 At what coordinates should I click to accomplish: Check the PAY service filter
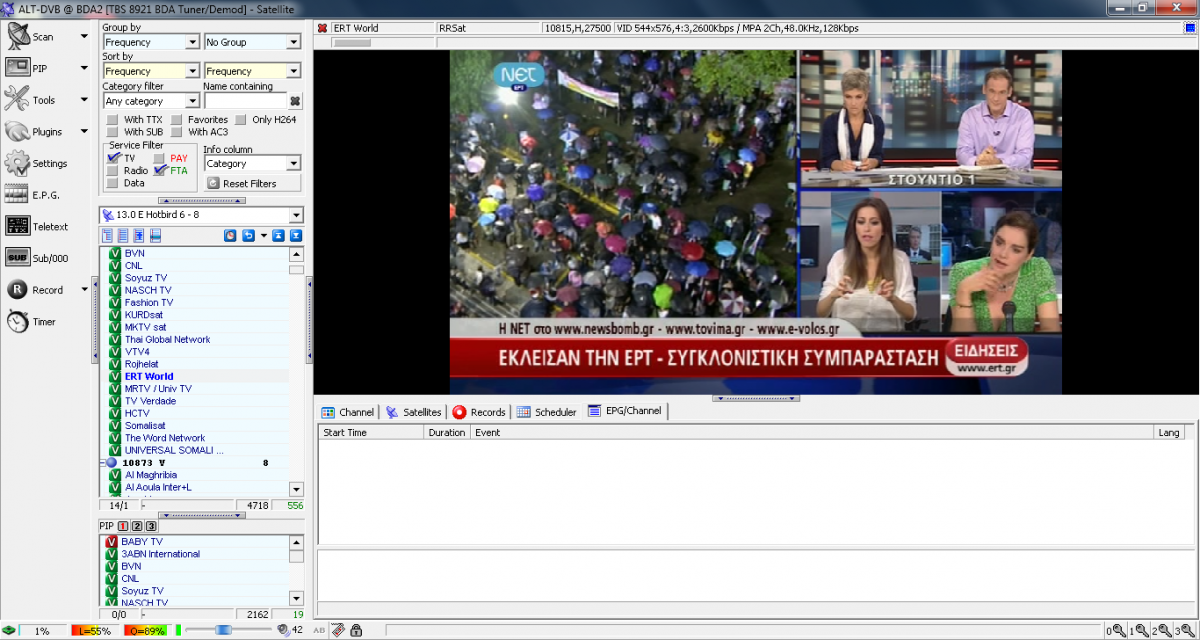tap(159, 158)
